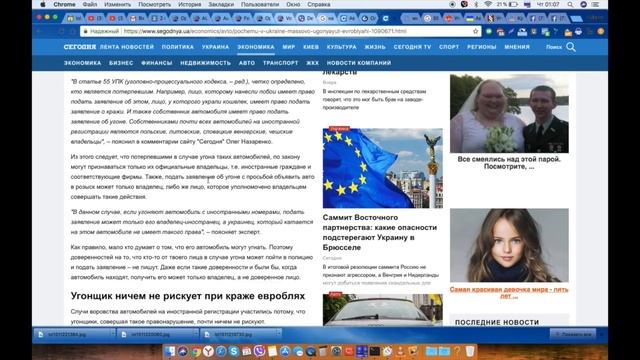Open the Мир section
This screenshot has width=640, height=360.
point(289,47)
